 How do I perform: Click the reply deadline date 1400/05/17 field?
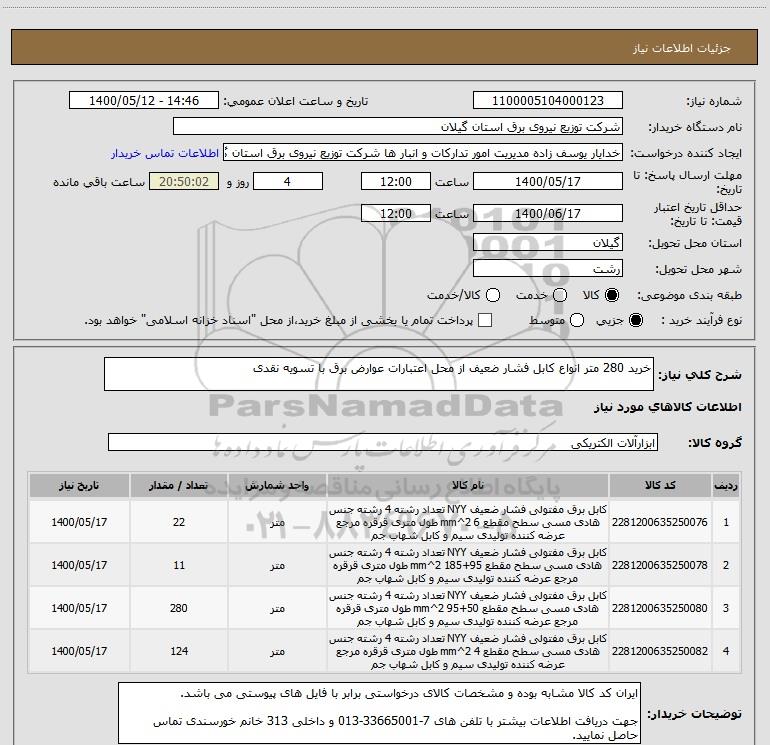click(x=548, y=181)
